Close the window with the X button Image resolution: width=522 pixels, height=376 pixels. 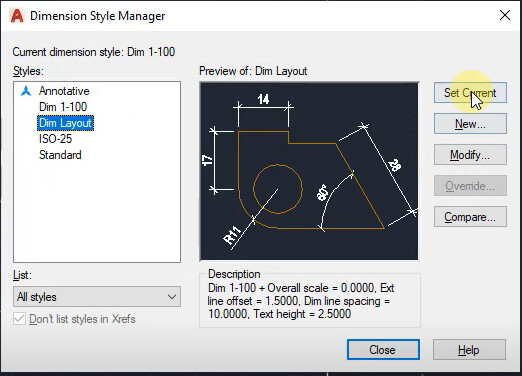click(505, 15)
